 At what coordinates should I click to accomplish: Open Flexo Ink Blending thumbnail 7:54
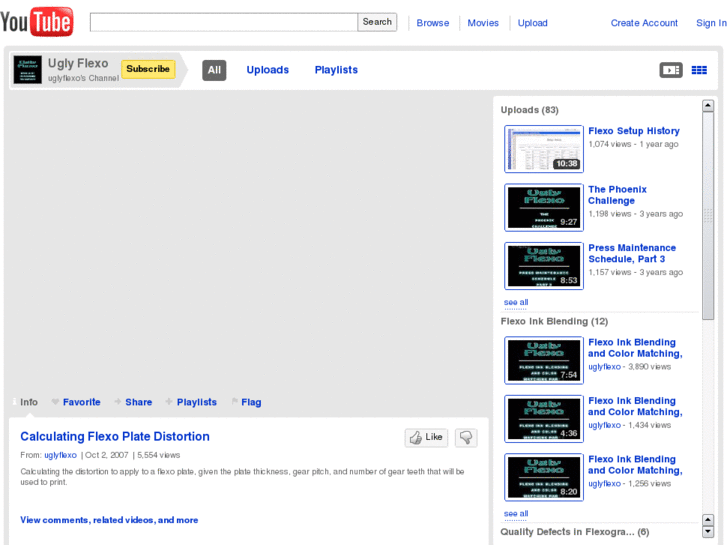coord(544,360)
